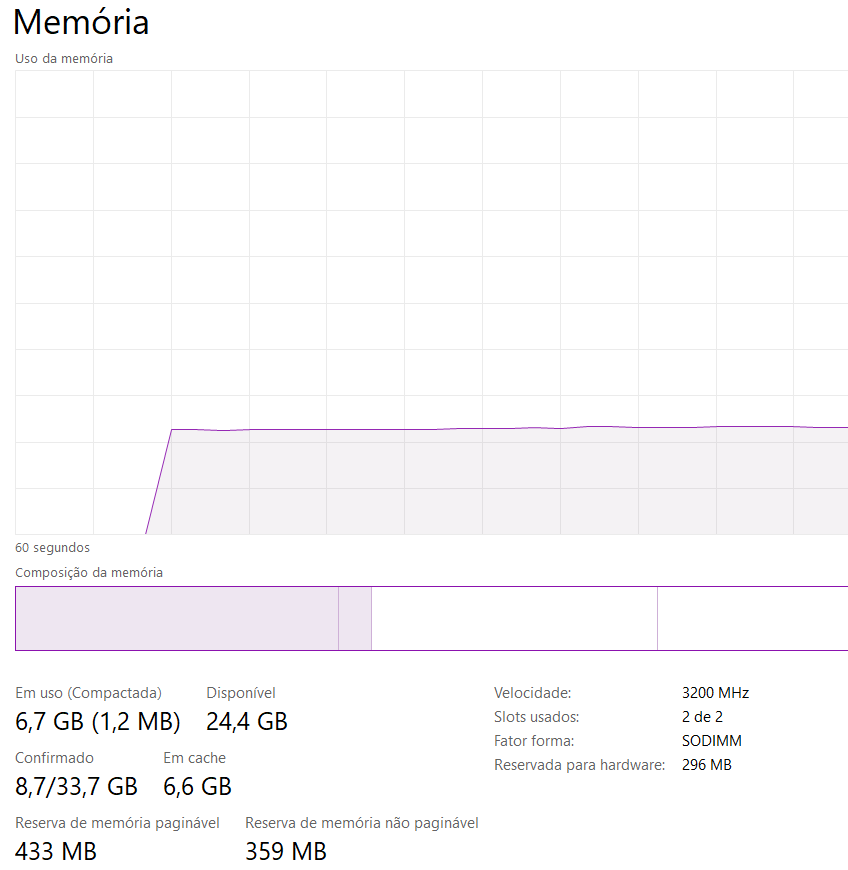Click the 'Reserva de memória paginável' label
Viewport: 848px width, 870px height.
[x=117, y=823]
